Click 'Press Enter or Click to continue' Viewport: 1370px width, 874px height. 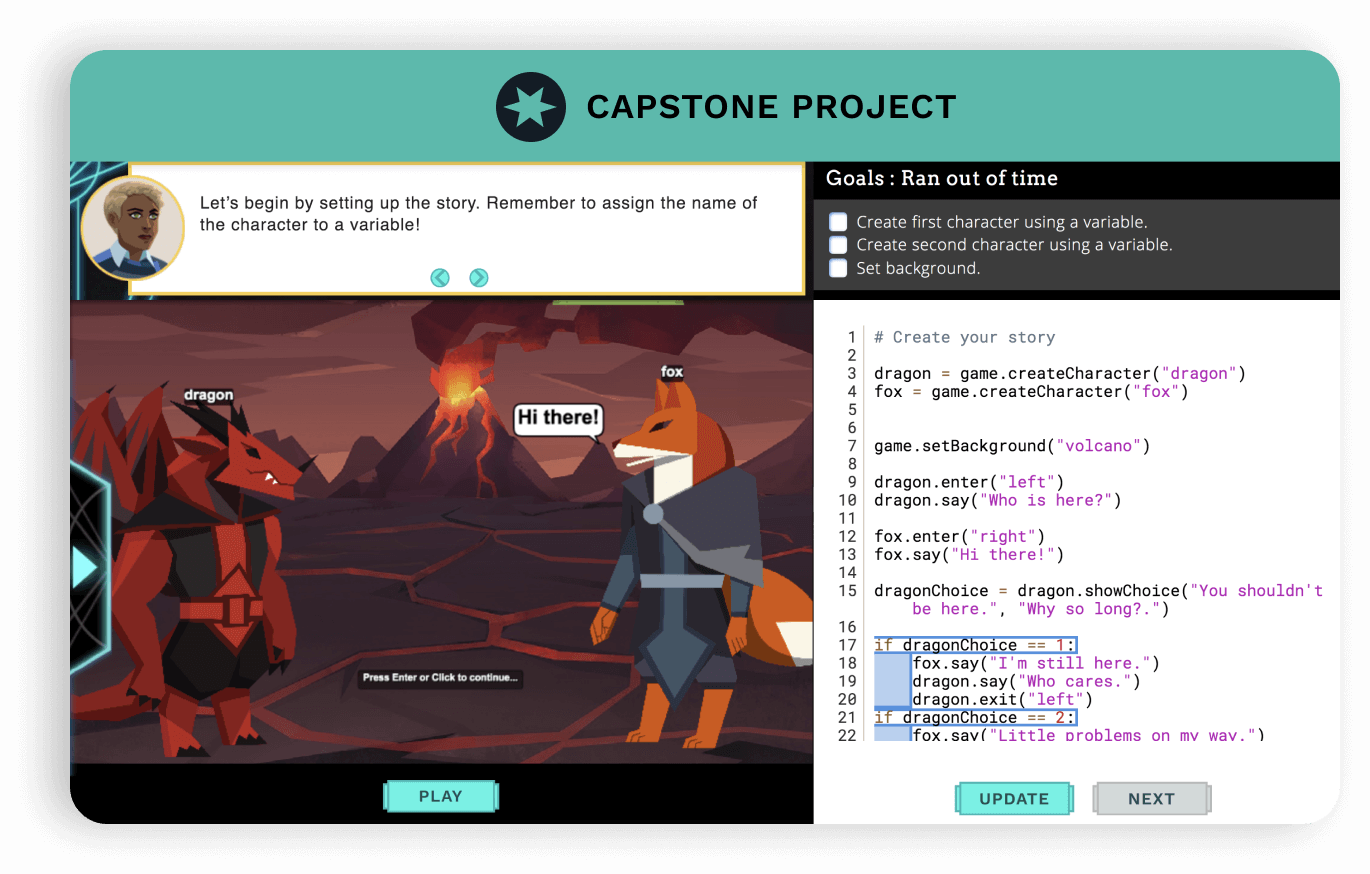[x=440, y=678]
